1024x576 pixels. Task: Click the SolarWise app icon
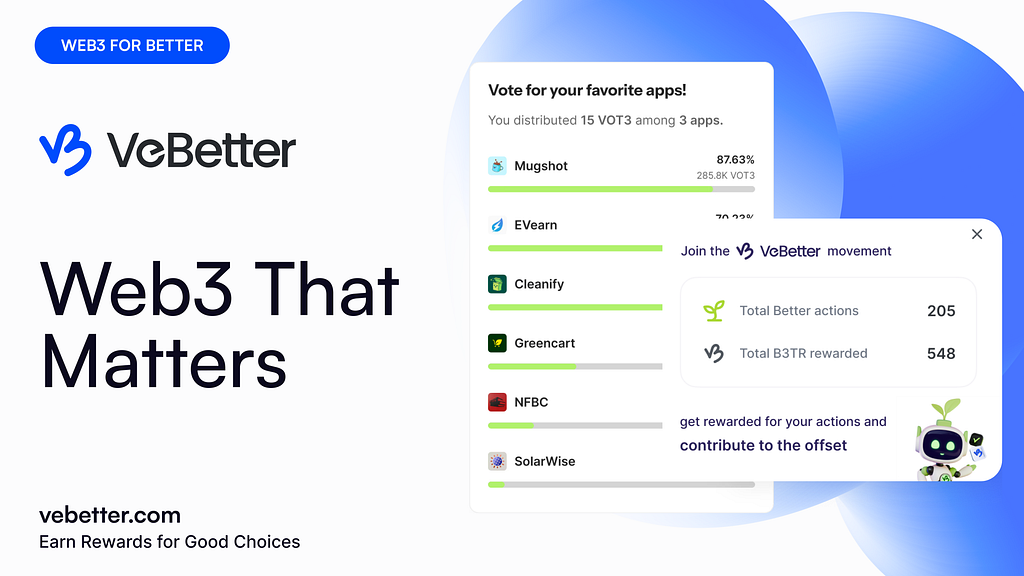point(497,461)
